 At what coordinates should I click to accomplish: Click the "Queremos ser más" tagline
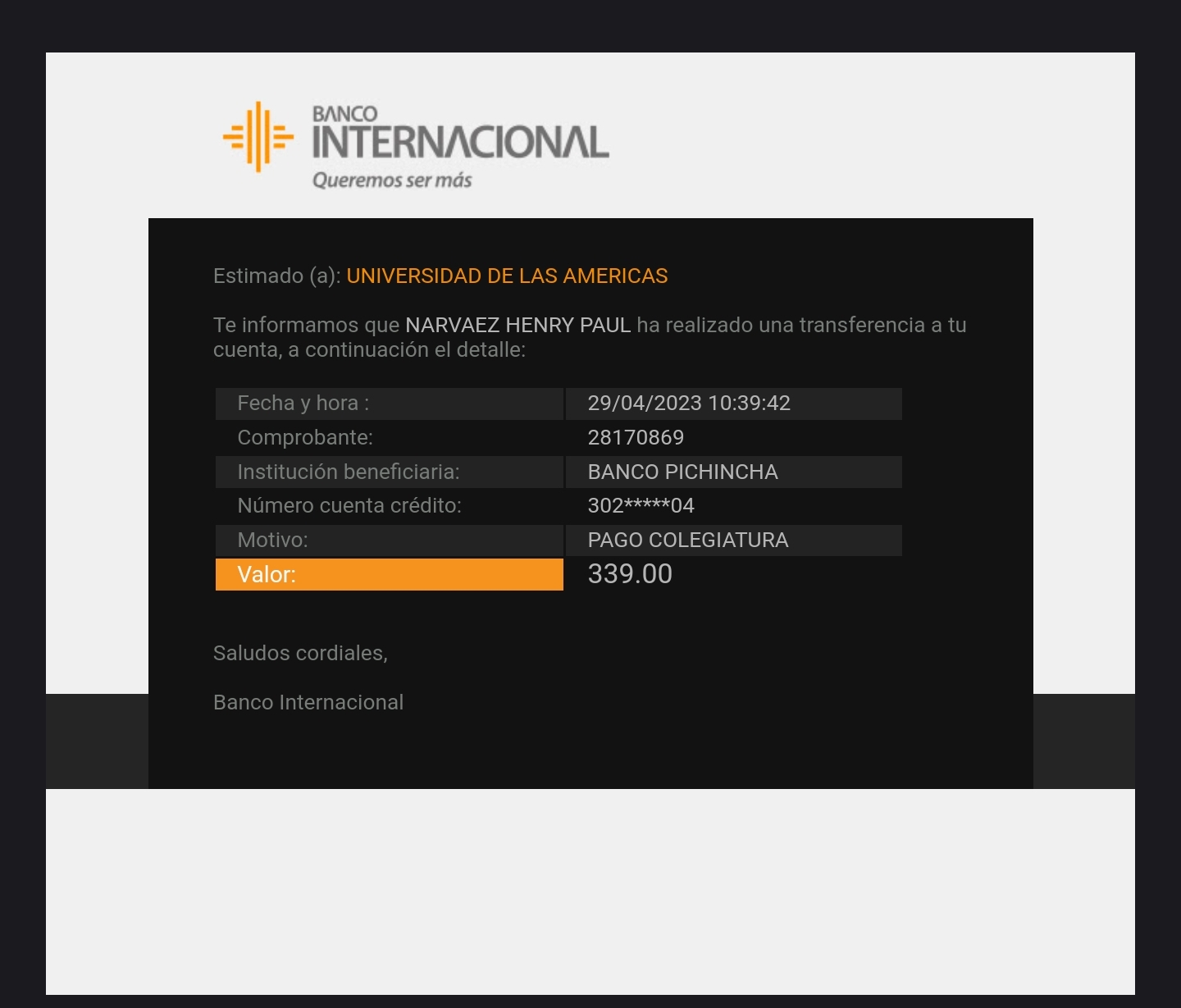(392, 180)
